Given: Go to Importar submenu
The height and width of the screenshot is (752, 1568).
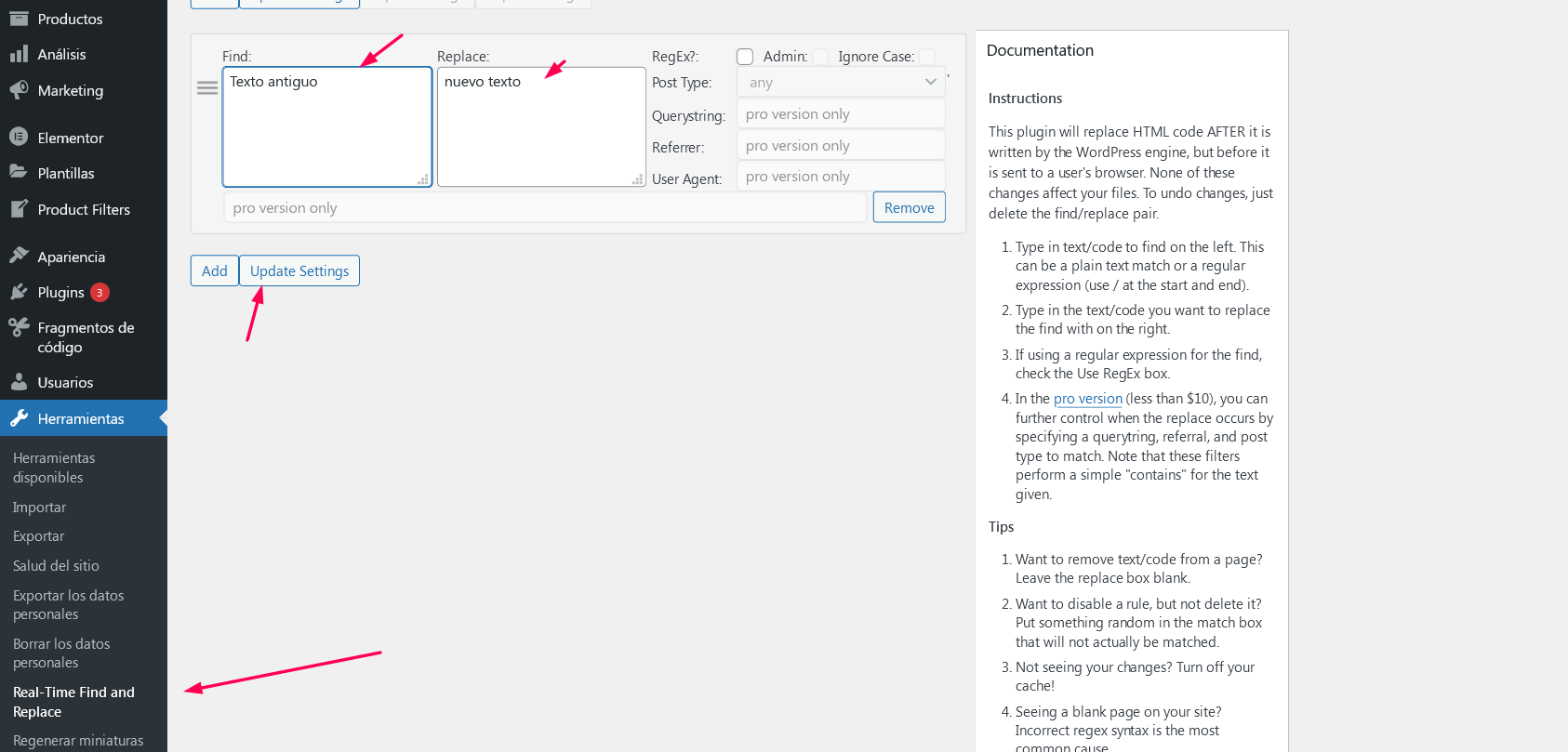Looking at the screenshot, I should click(39, 508).
